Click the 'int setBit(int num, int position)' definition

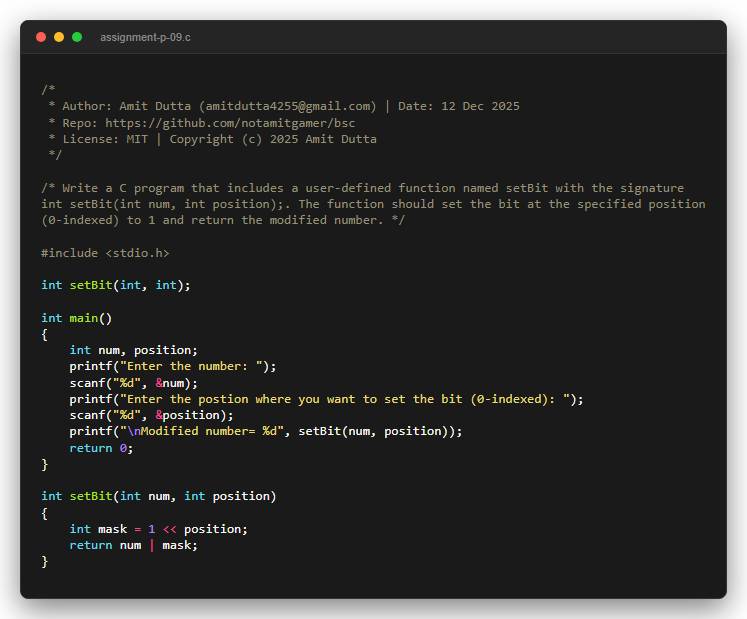tap(159, 496)
